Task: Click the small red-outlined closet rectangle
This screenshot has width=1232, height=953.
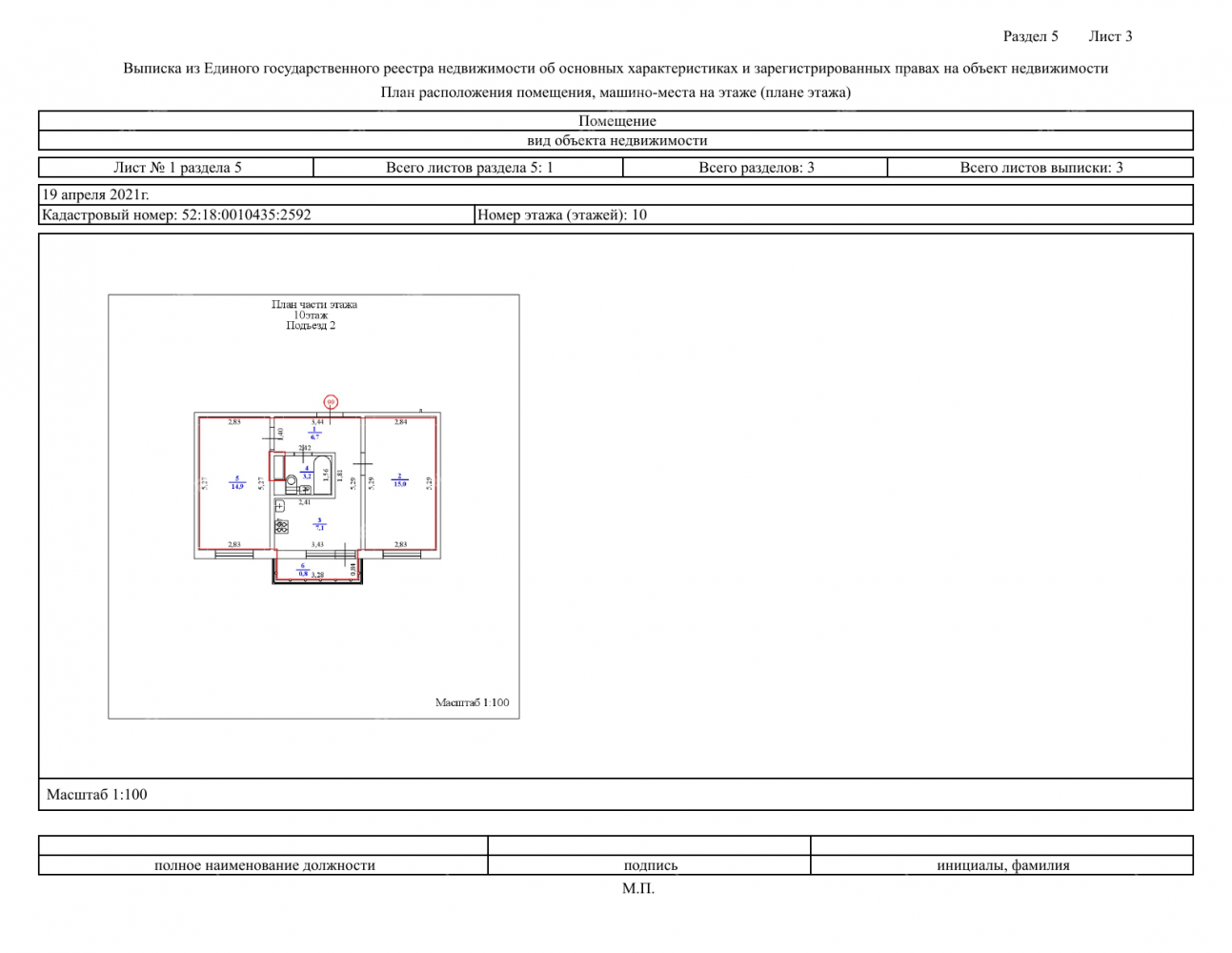Action: pyautogui.click(x=277, y=466)
